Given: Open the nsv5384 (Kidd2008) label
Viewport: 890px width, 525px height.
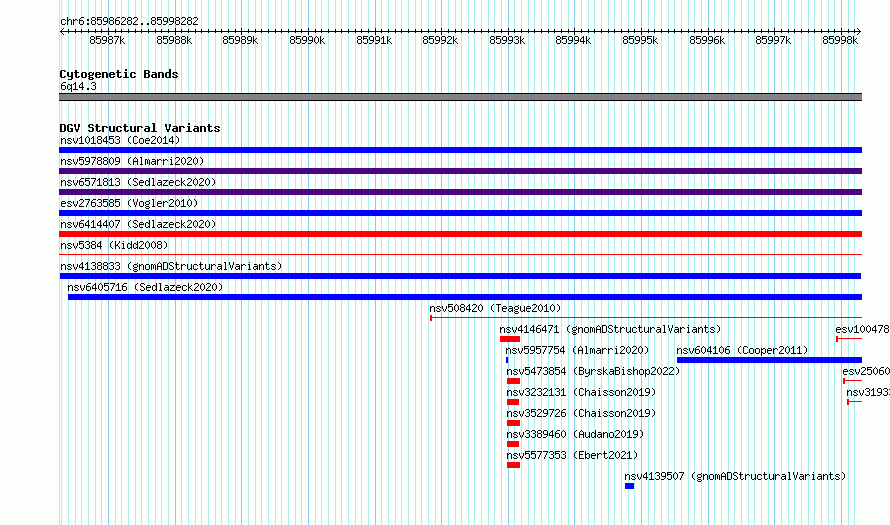Looking at the screenshot, I should (x=114, y=245).
